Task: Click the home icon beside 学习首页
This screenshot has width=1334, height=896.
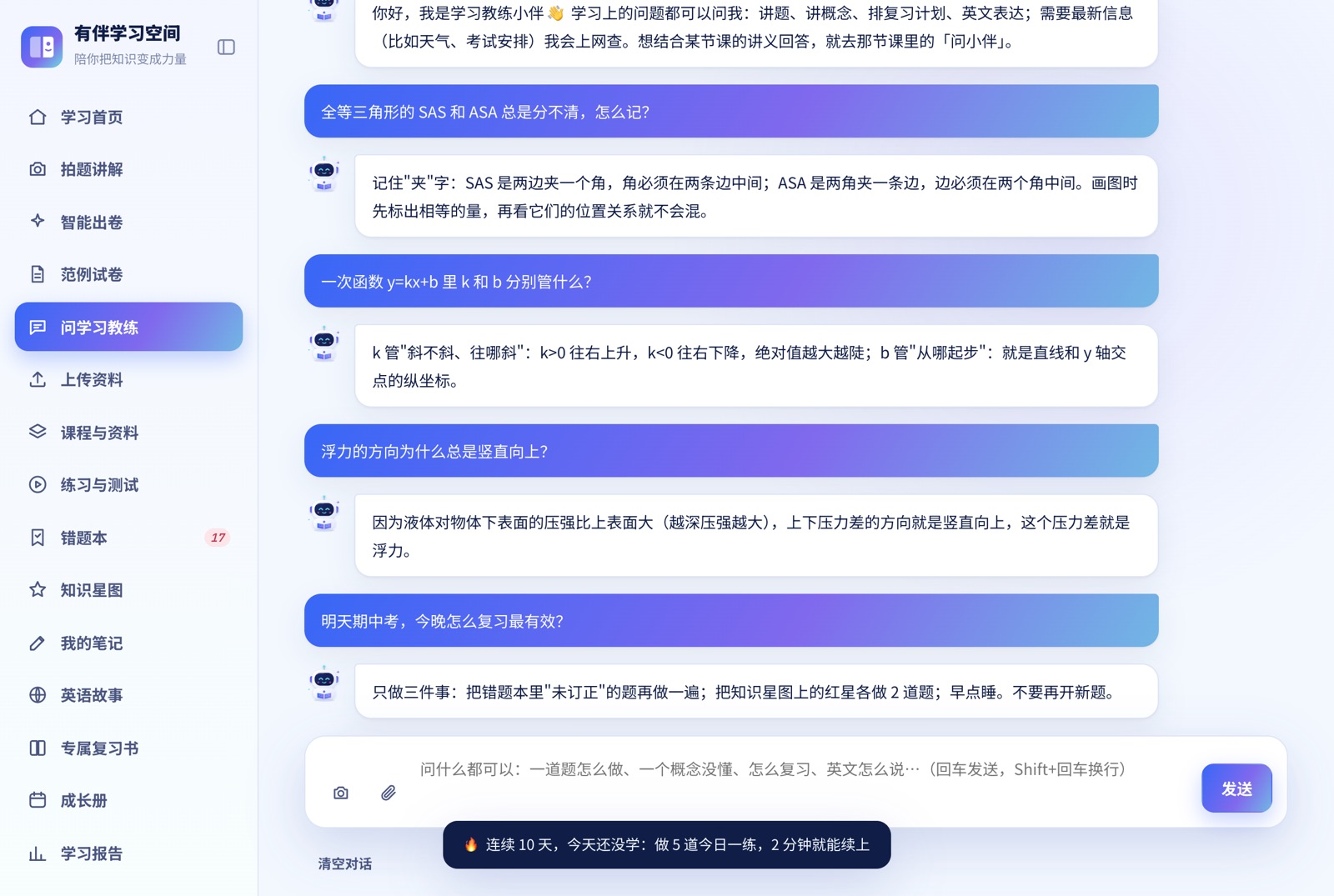Action: pos(38,117)
